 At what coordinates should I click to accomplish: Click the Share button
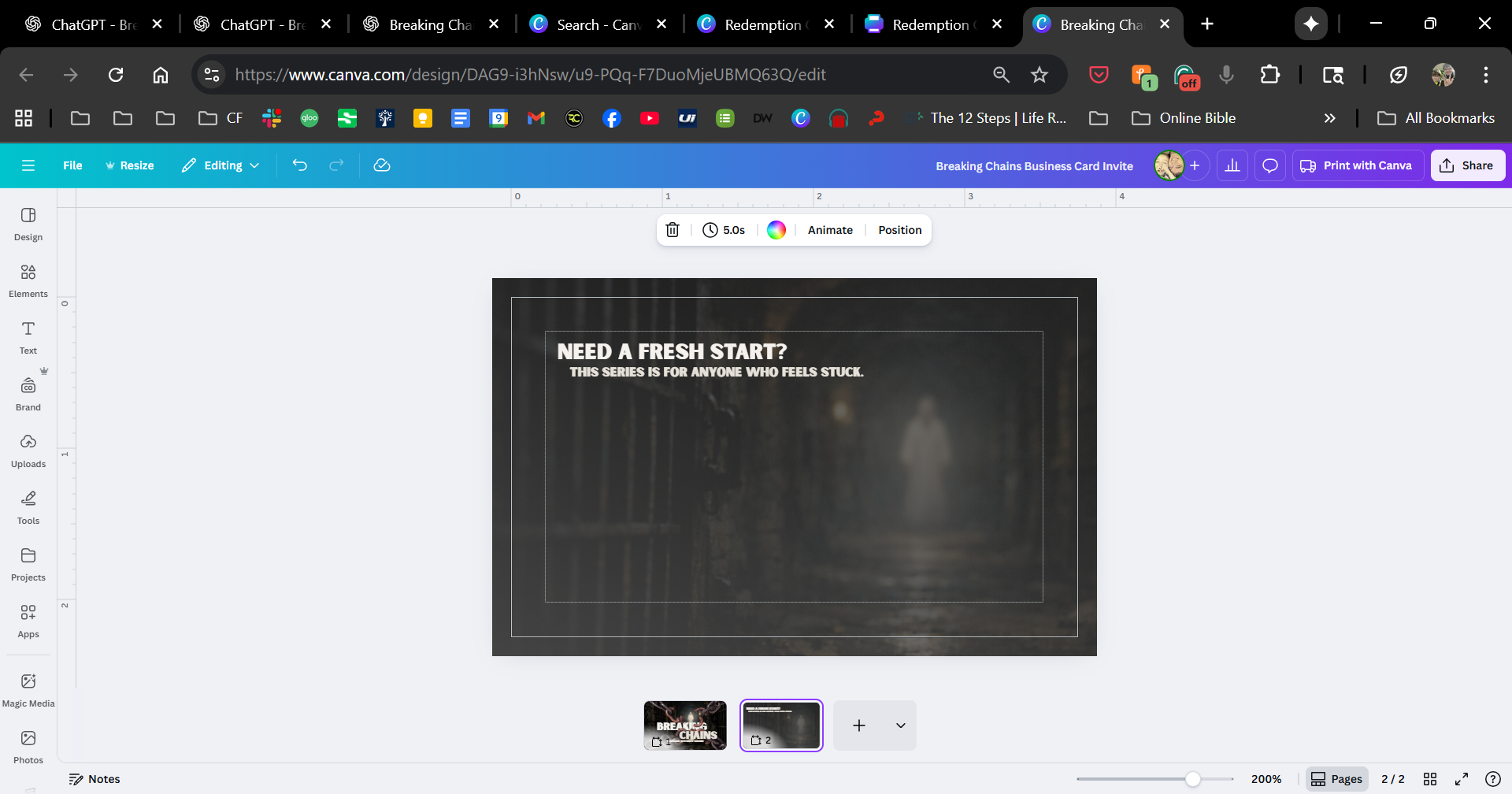click(x=1467, y=165)
